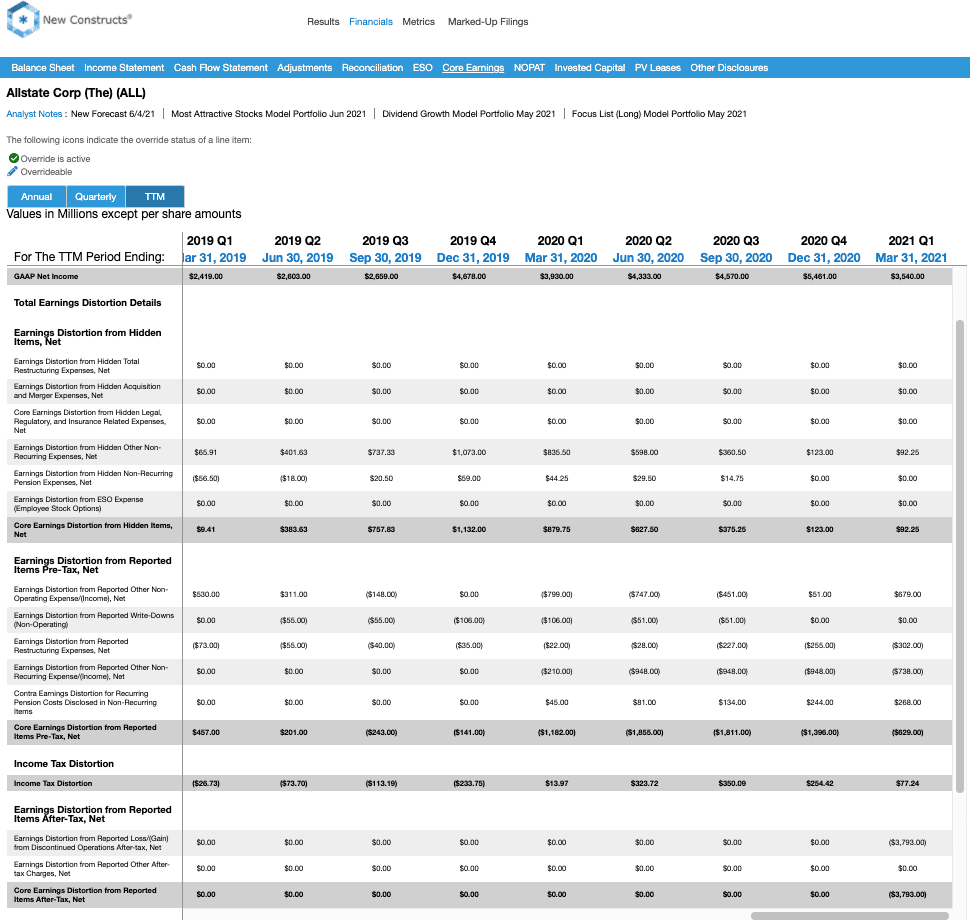Screen dimensions: 970x920
Task: Click Earnings Distortion from Reported Other Non-Operating Expense
Action: click(91, 594)
